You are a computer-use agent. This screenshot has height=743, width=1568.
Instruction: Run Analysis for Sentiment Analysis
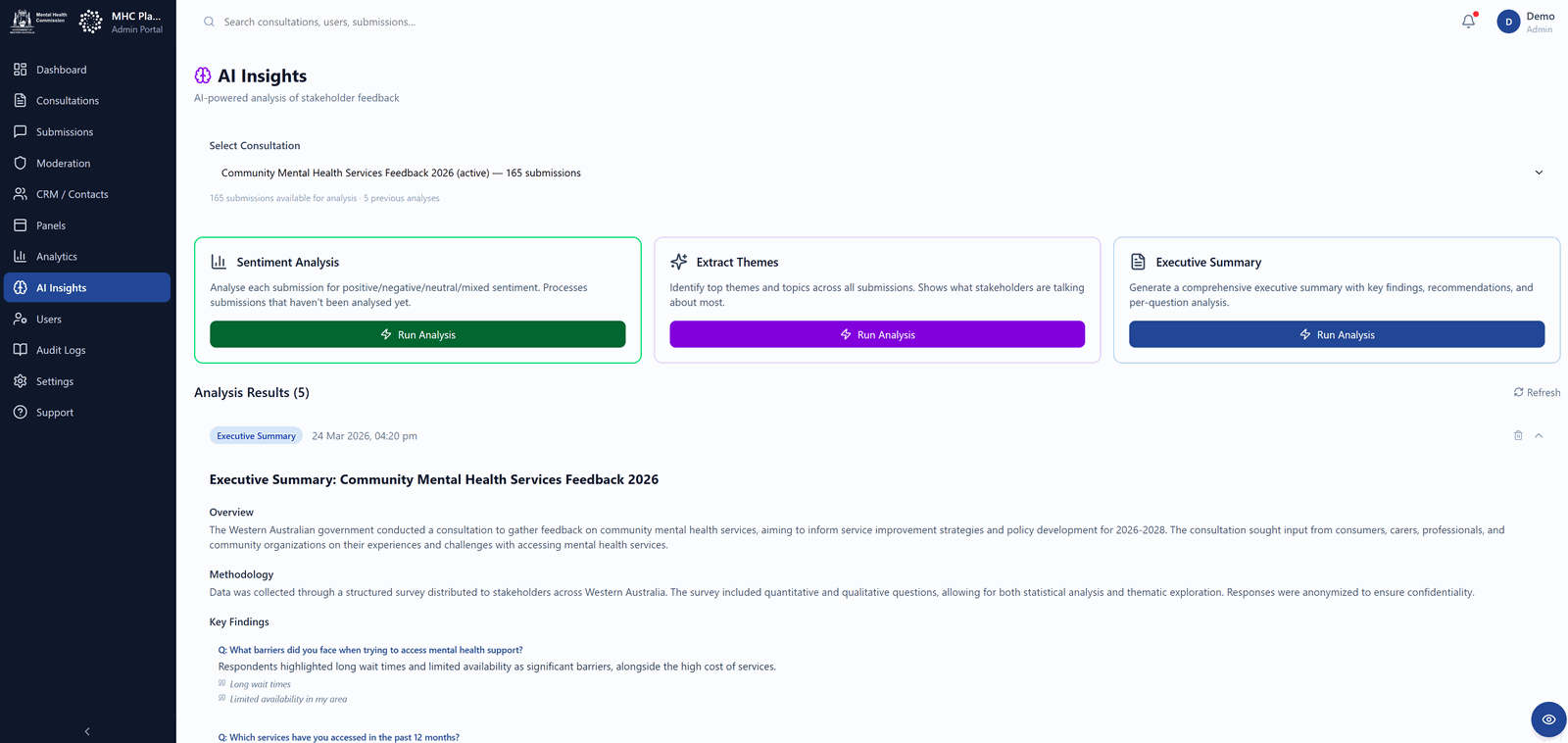click(417, 334)
